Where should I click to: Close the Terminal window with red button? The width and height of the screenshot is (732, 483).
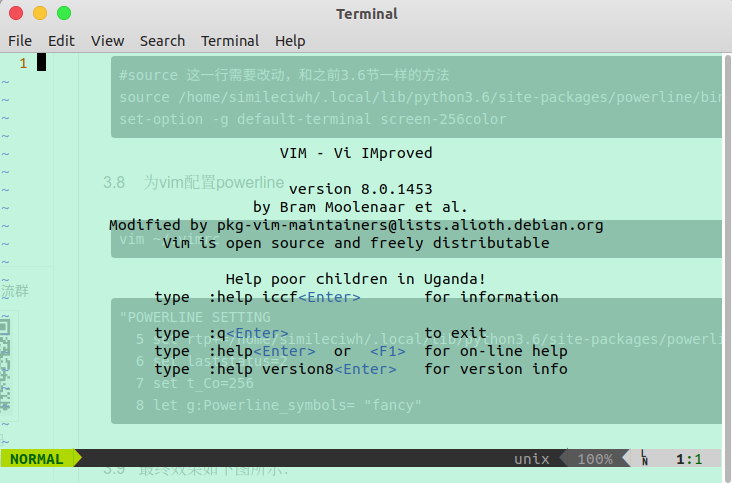[x=16, y=13]
